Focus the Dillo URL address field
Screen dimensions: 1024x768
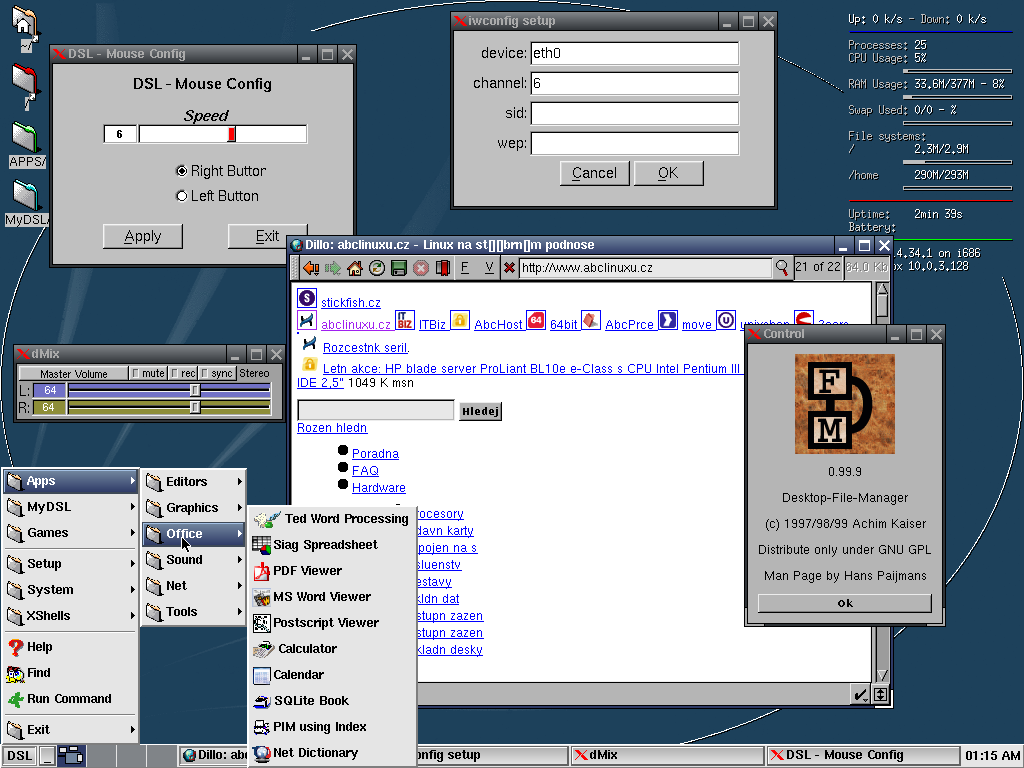(645, 268)
